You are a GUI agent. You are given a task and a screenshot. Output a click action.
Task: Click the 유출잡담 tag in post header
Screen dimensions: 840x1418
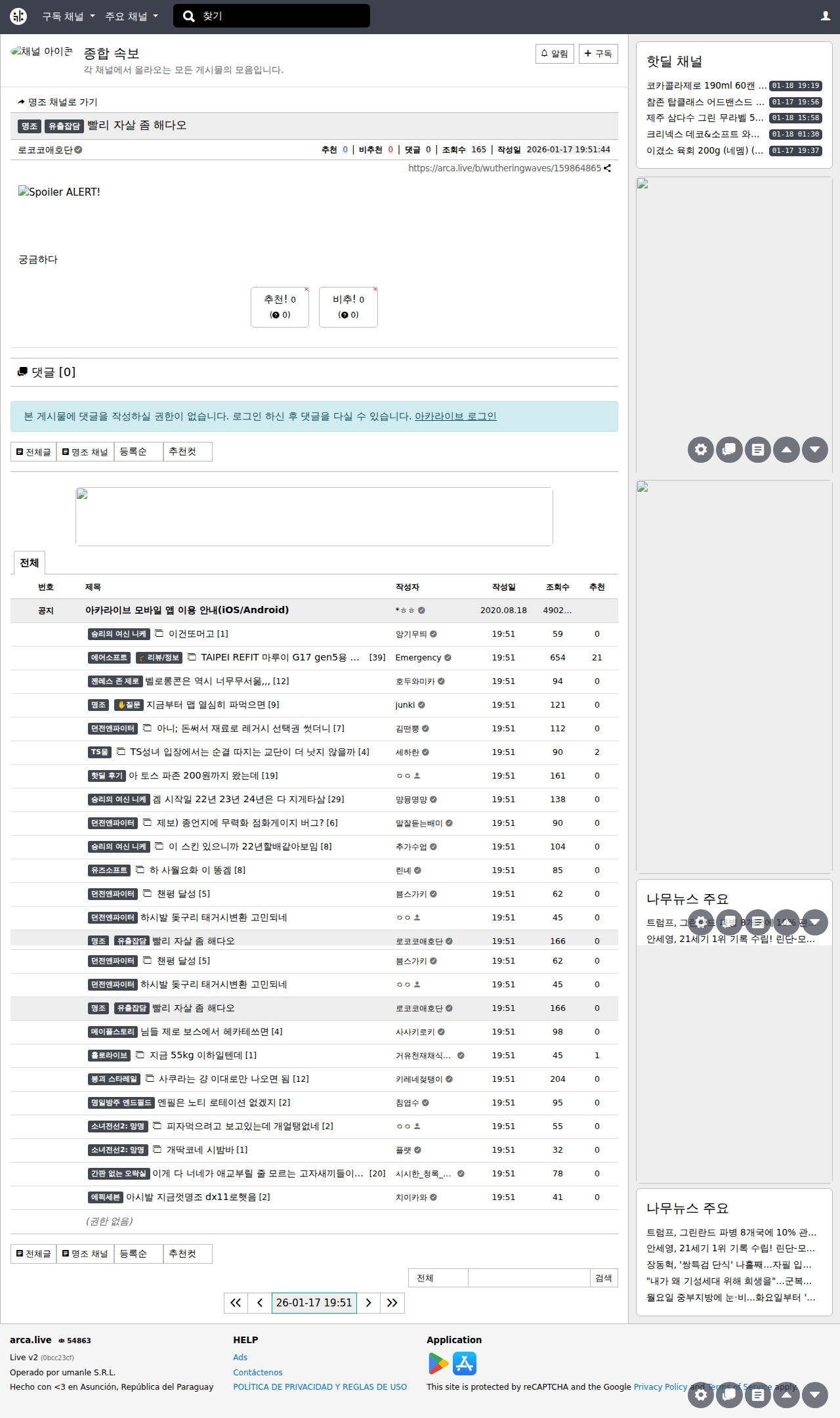coord(64,126)
